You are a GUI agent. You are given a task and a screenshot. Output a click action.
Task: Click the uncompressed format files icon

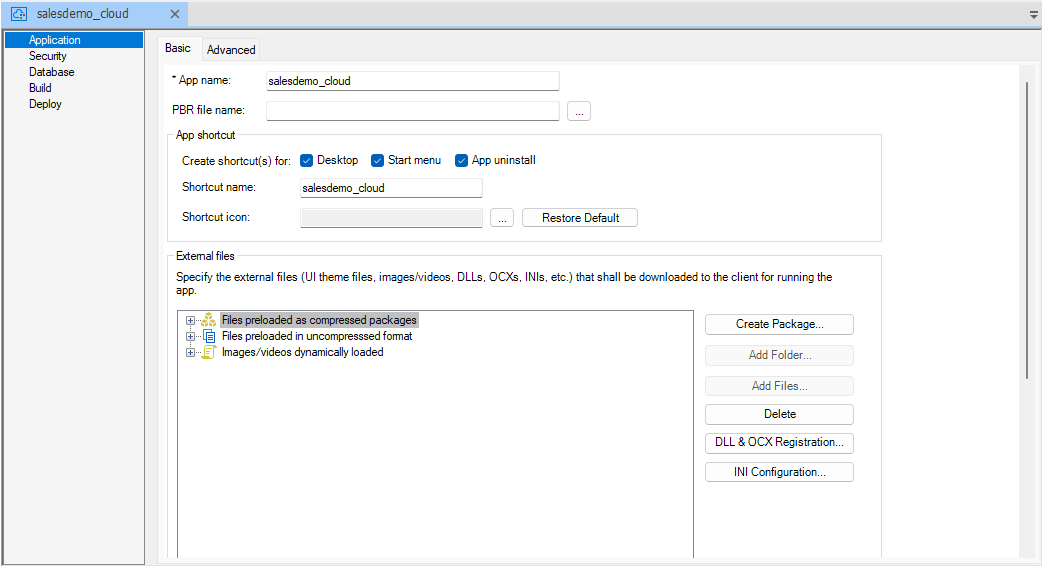[209, 337]
